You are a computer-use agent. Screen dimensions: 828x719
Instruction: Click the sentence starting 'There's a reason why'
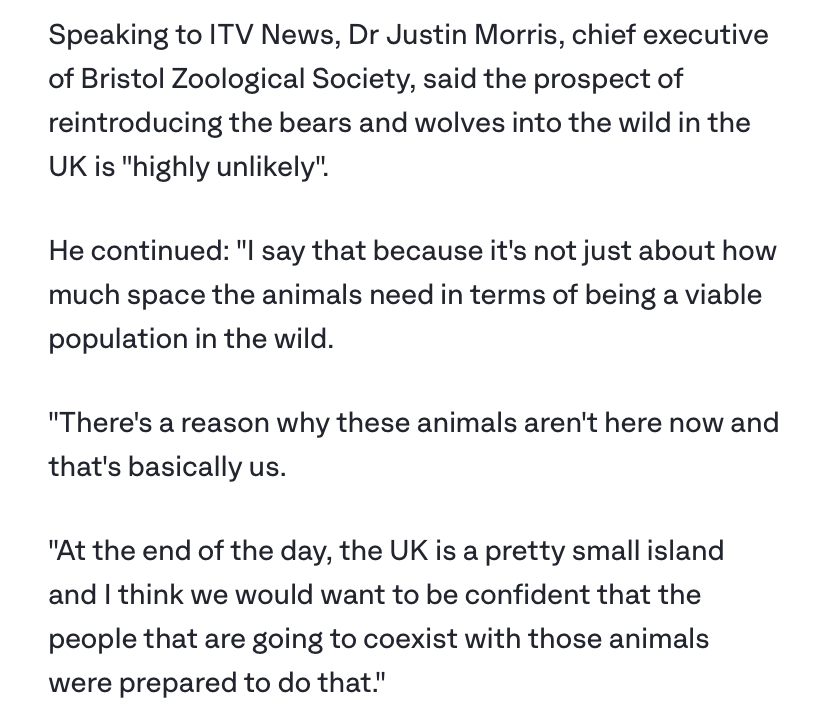(x=413, y=444)
